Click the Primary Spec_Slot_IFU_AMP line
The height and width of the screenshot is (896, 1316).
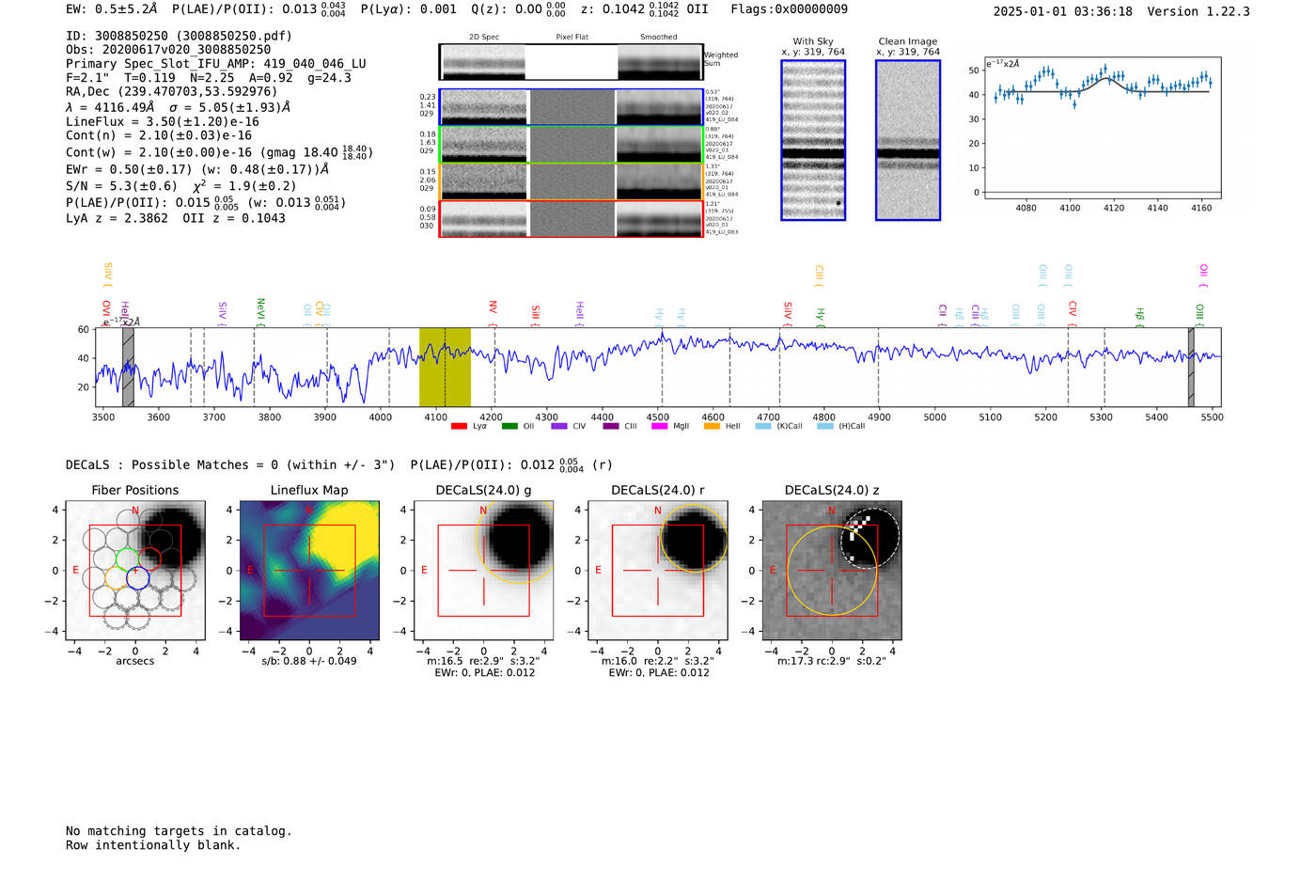(216, 64)
